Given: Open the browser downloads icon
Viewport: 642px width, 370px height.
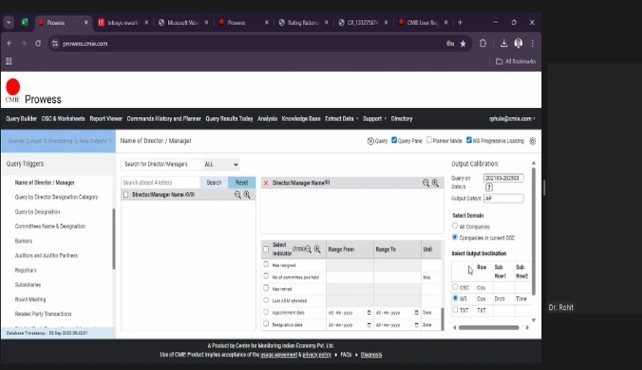Looking at the screenshot, I should click(504, 43).
